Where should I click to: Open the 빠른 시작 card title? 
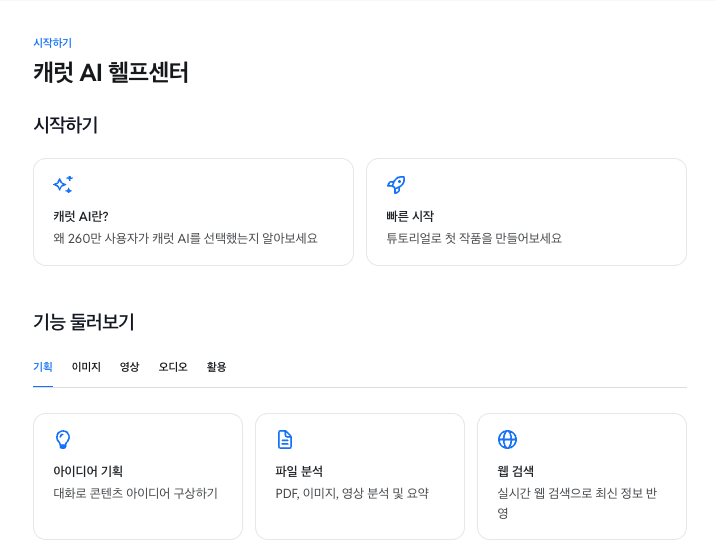pyautogui.click(x=410, y=216)
